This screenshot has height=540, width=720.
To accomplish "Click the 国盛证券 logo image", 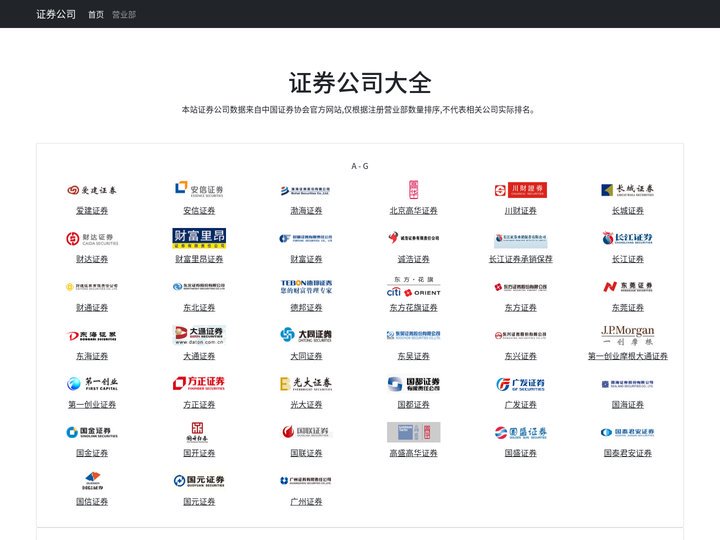I will [521, 433].
